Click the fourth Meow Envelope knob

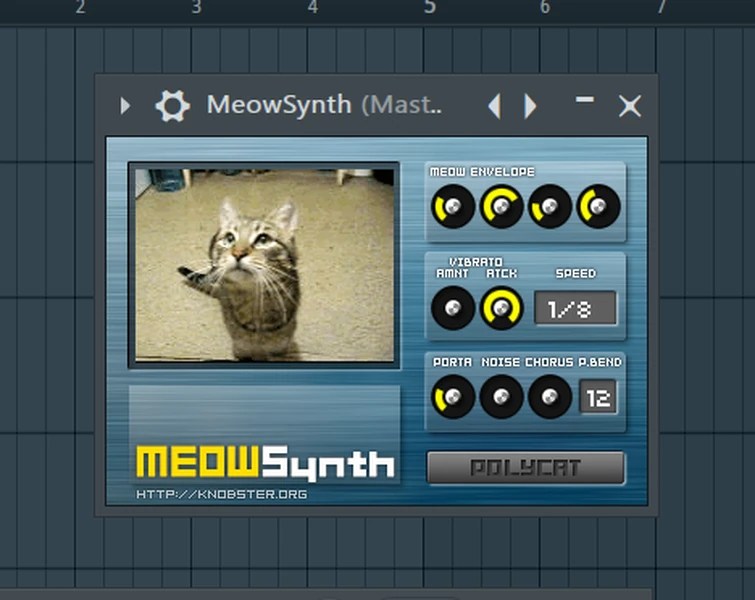(599, 206)
